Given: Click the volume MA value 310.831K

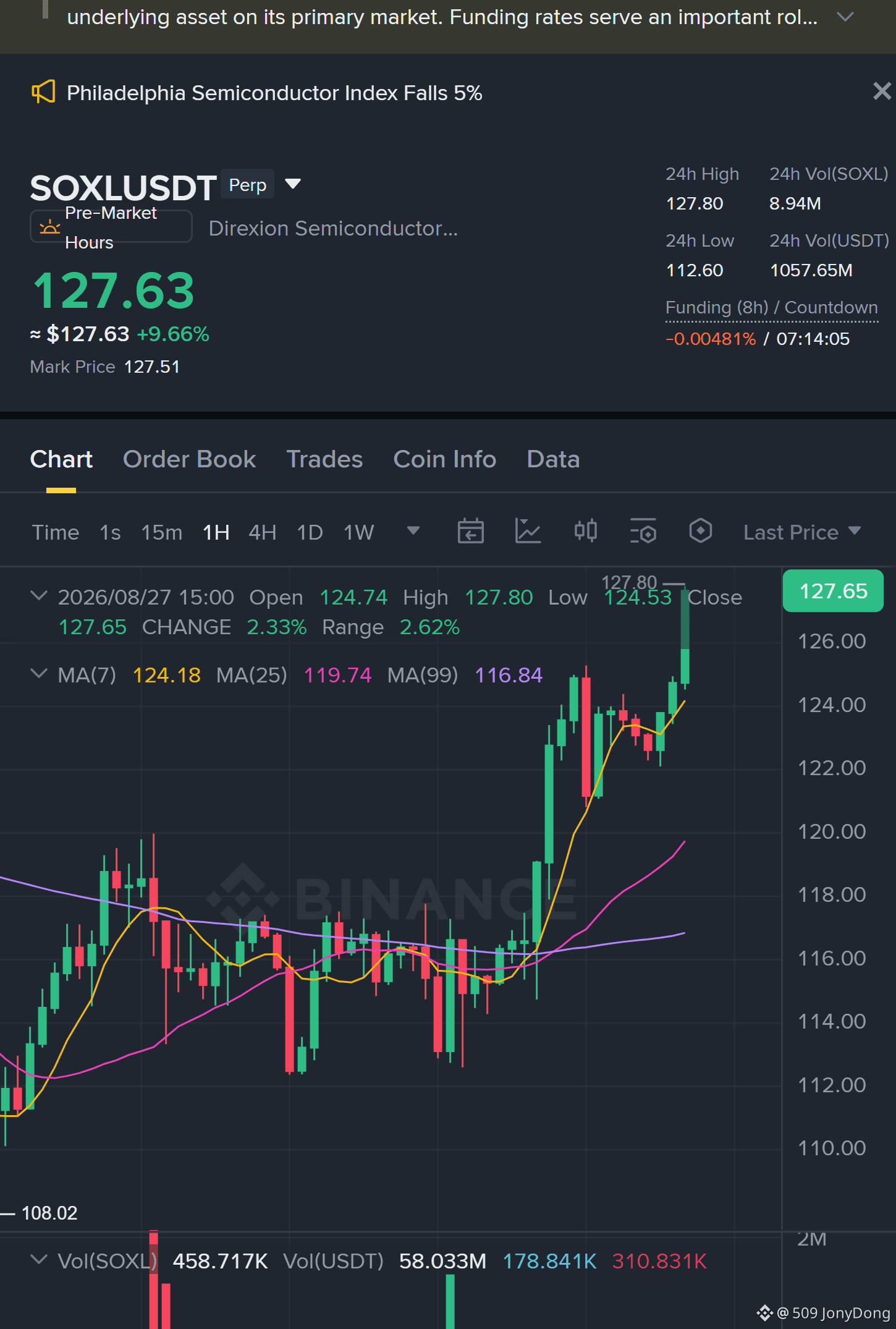Looking at the screenshot, I should point(659,1261).
